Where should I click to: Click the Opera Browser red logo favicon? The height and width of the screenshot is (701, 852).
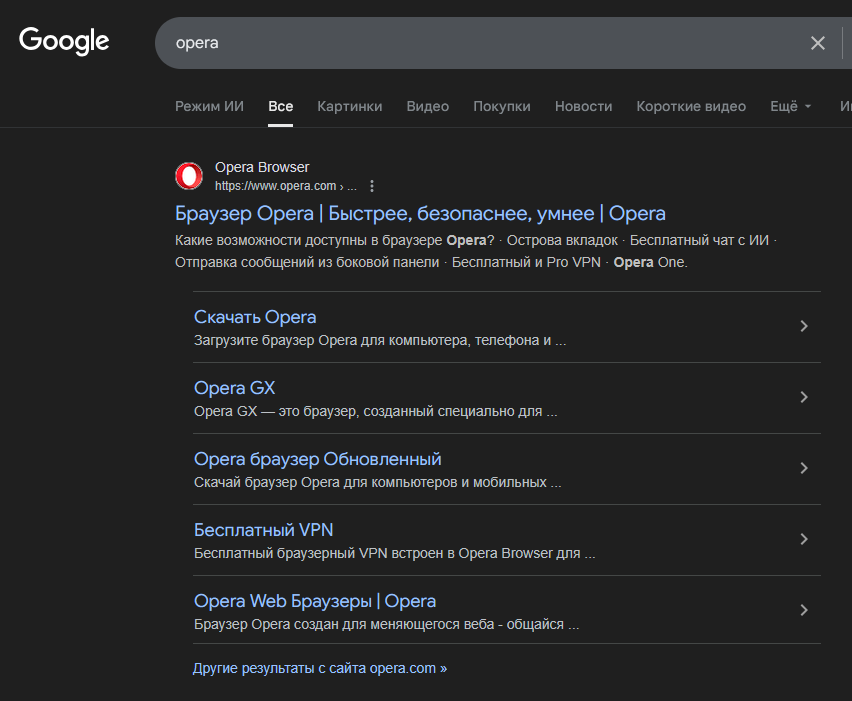coord(189,177)
